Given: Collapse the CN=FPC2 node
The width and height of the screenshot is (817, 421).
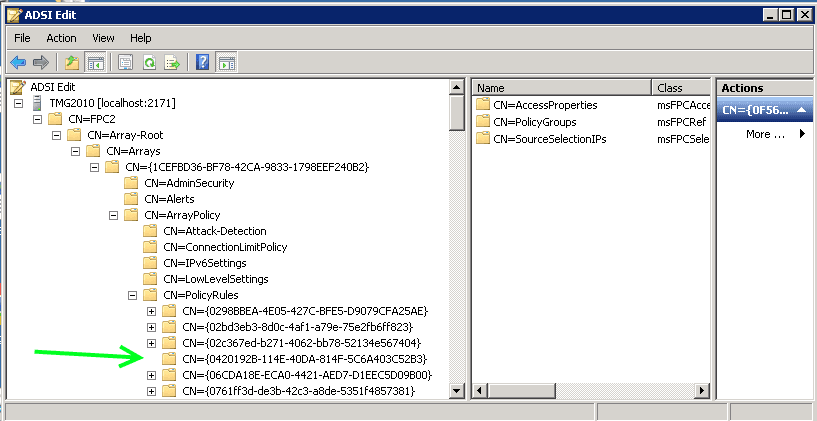Looking at the screenshot, I should (x=37, y=119).
